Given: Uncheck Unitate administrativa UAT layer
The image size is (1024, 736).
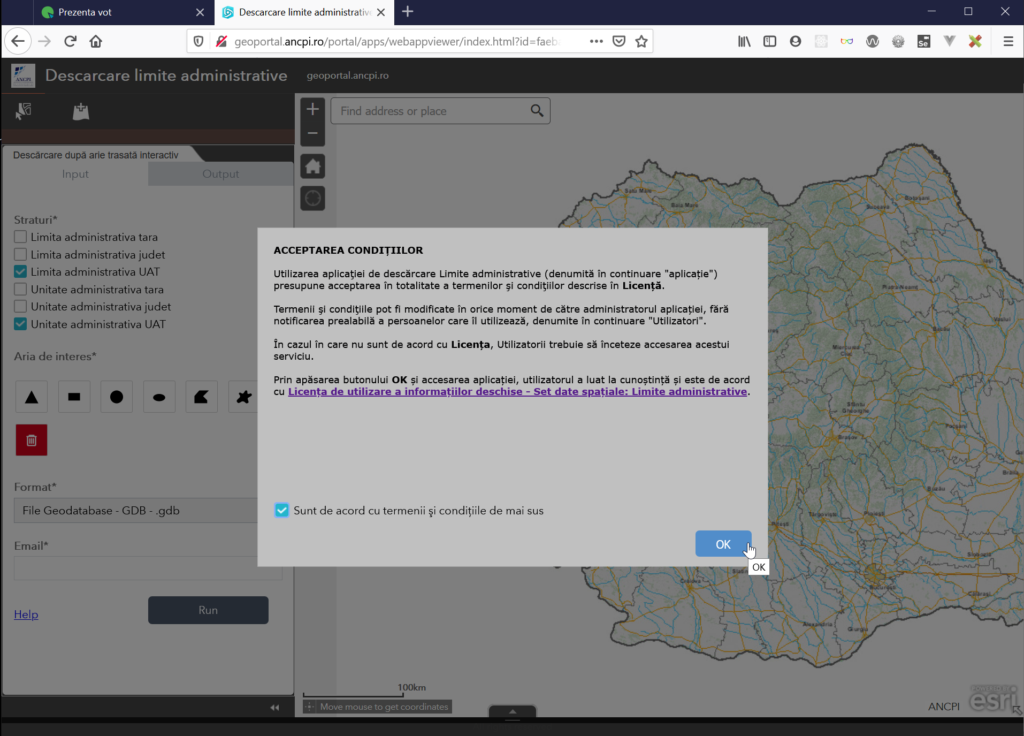Looking at the screenshot, I should tap(20, 324).
